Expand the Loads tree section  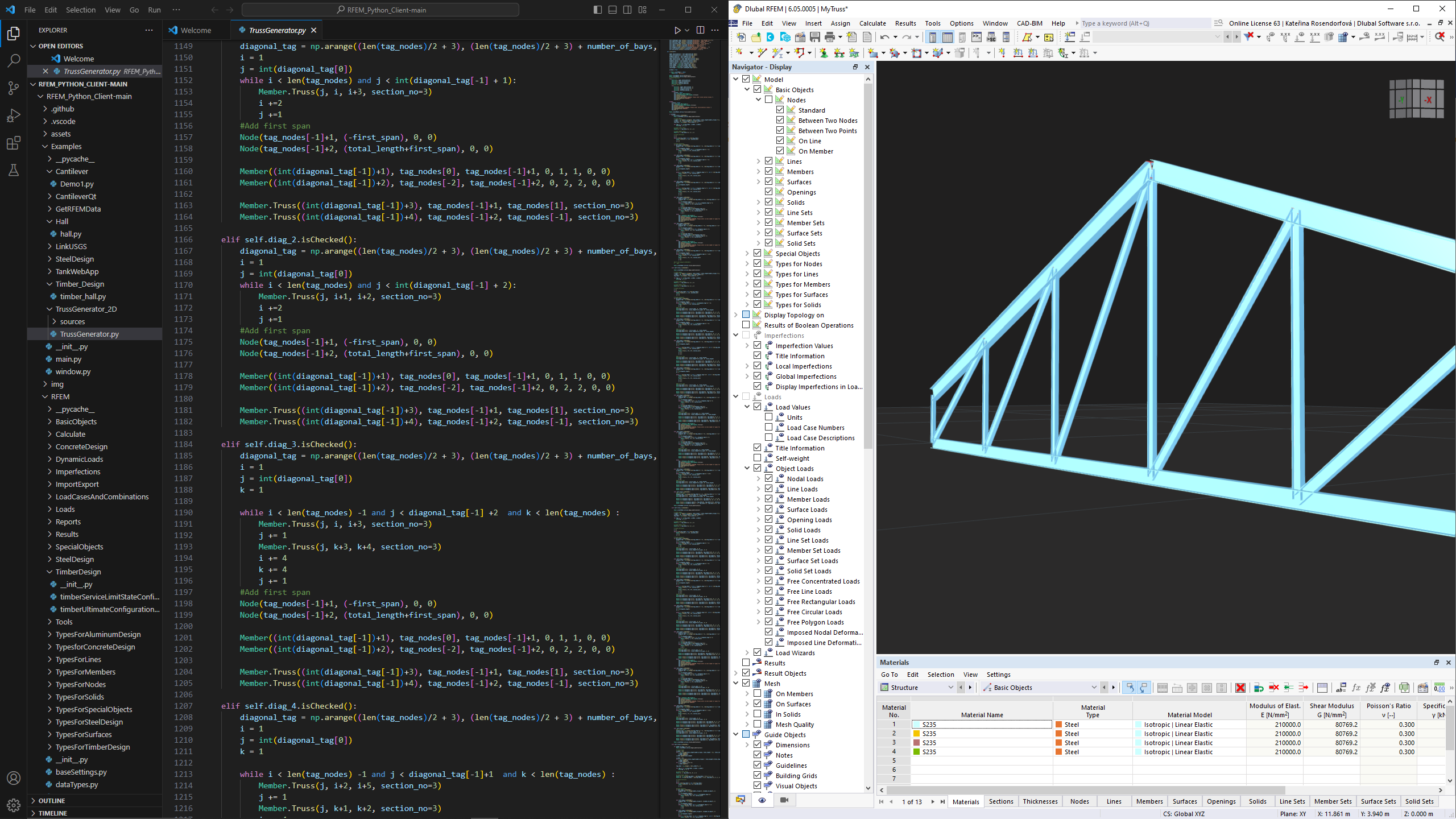[x=736, y=397]
